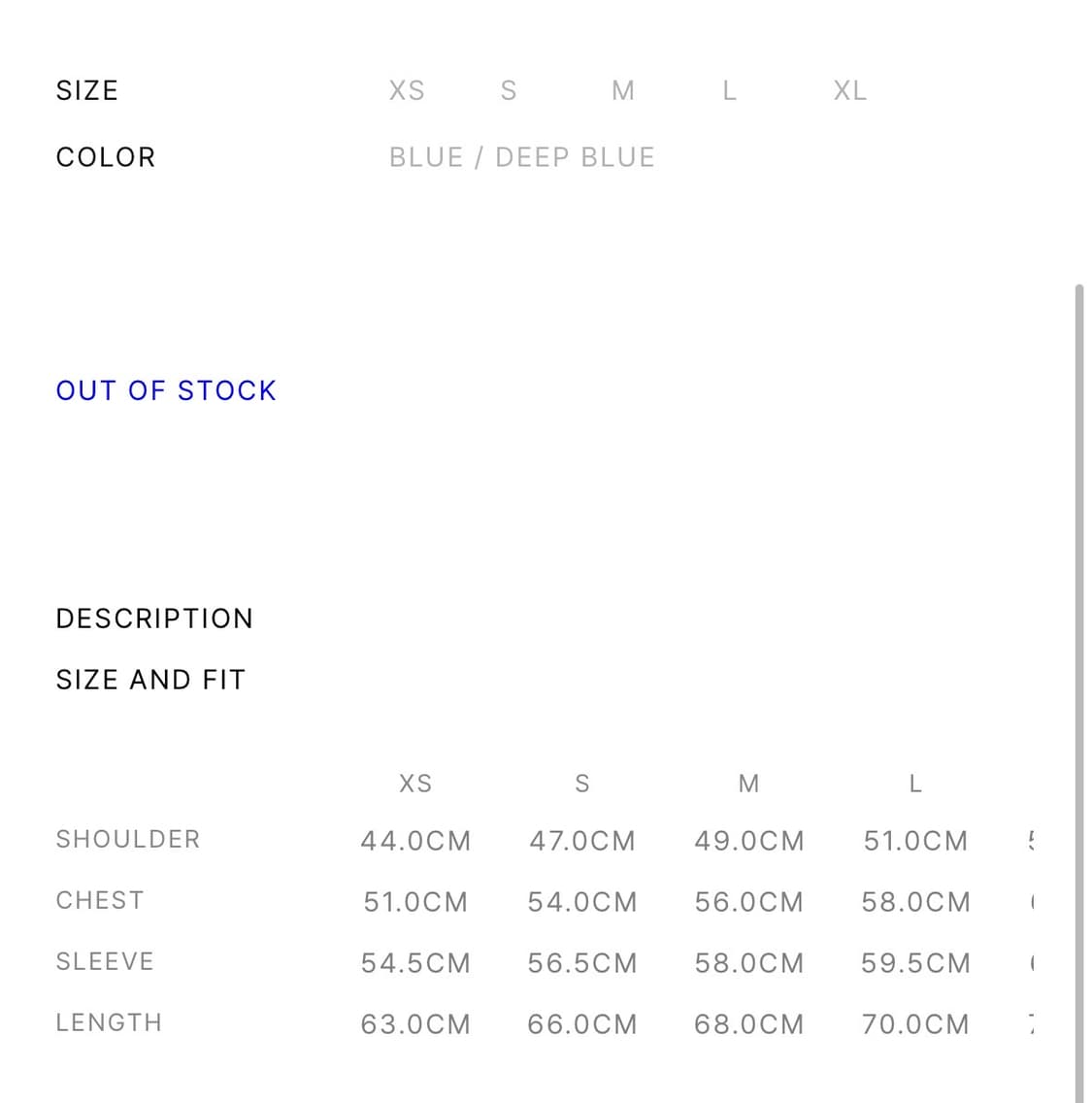The width and height of the screenshot is (1092, 1103).
Task: Select size M option
Action: (x=623, y=90)
